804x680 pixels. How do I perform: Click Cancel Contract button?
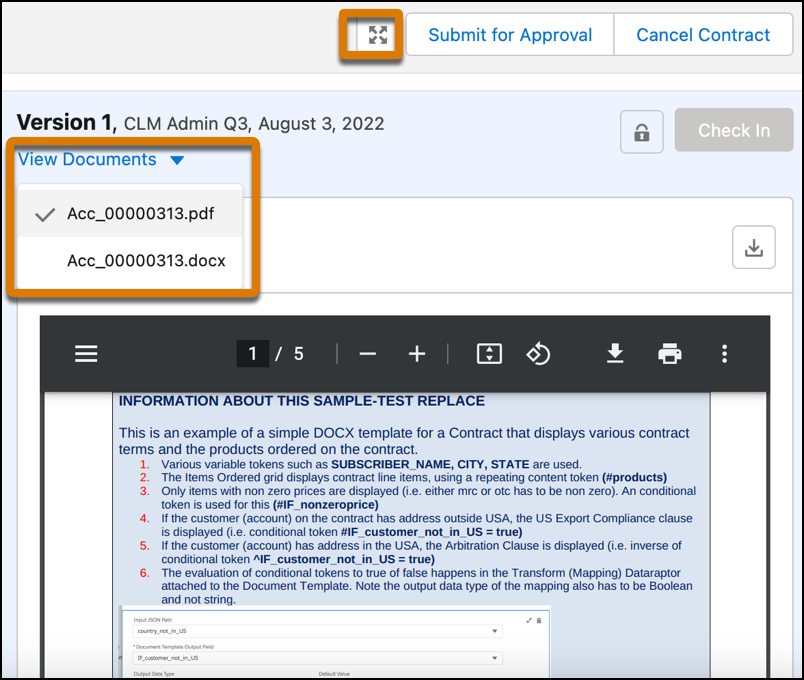(703, 35)
